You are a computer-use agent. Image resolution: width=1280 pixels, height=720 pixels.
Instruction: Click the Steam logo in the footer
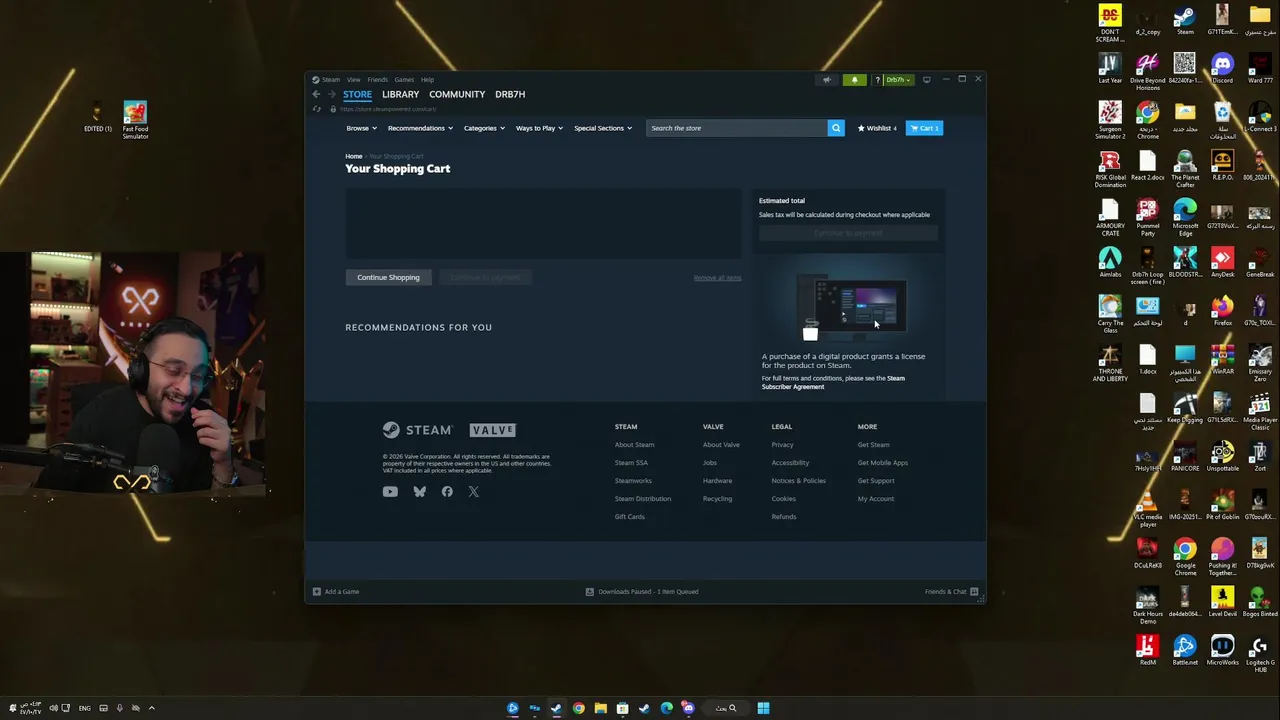click(417, 430)
